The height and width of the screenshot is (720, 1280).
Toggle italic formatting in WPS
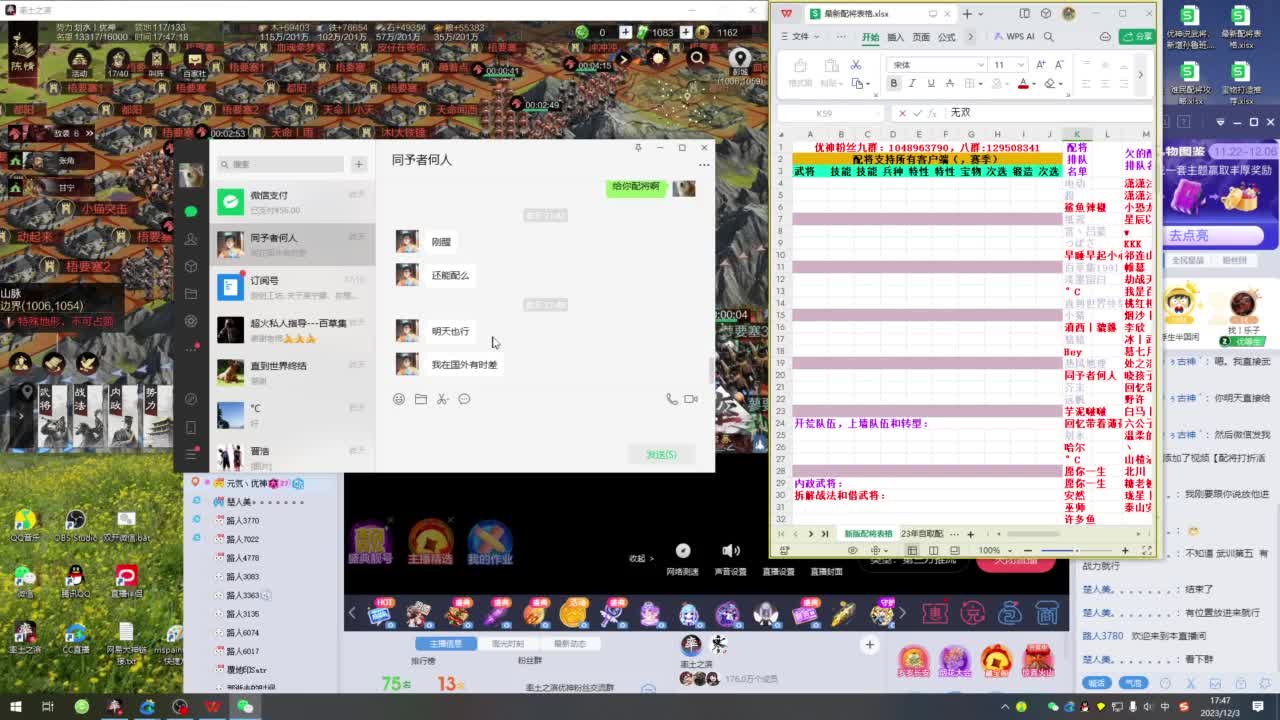(913, 84)
